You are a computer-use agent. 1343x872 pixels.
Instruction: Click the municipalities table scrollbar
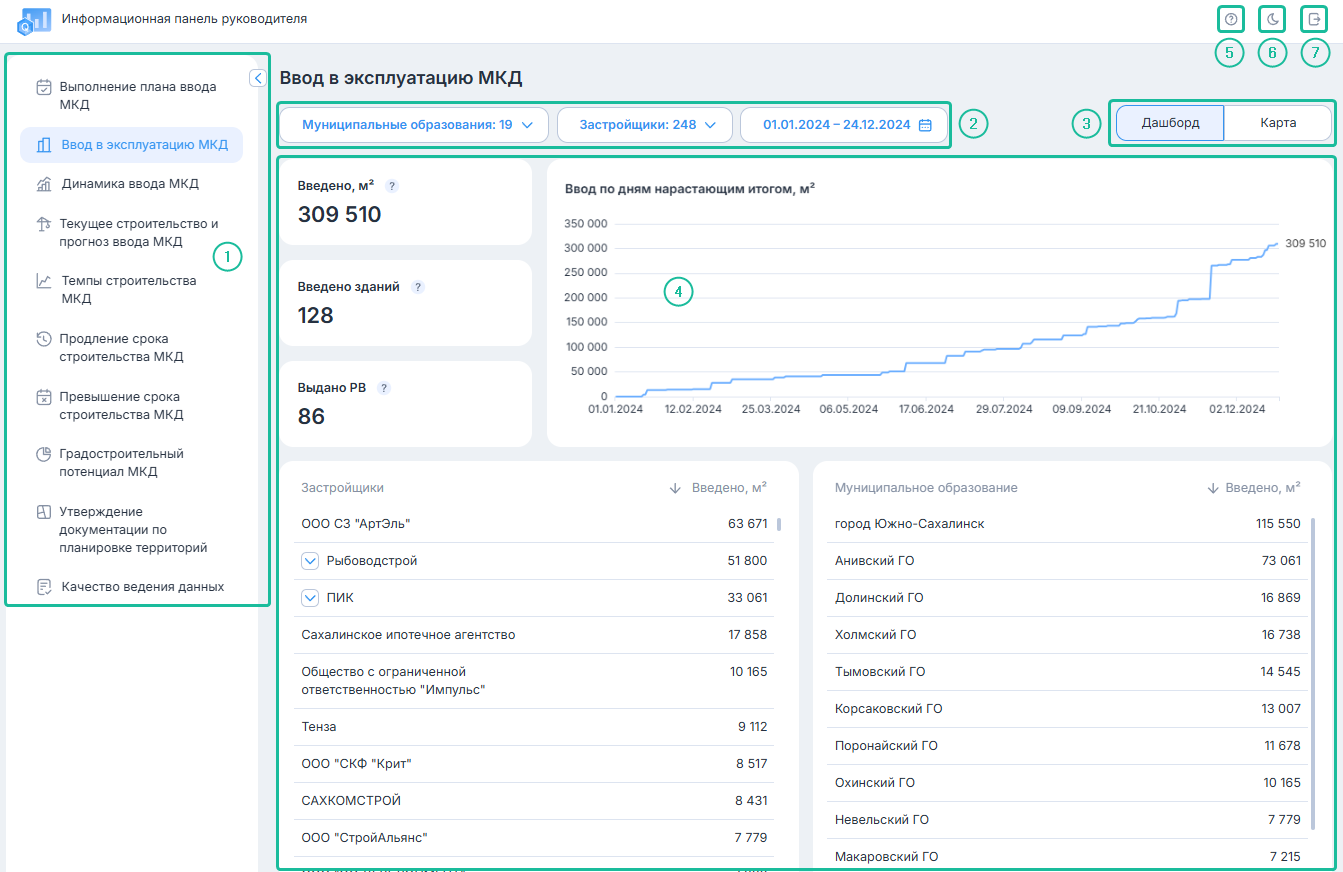click(1312, 673)
